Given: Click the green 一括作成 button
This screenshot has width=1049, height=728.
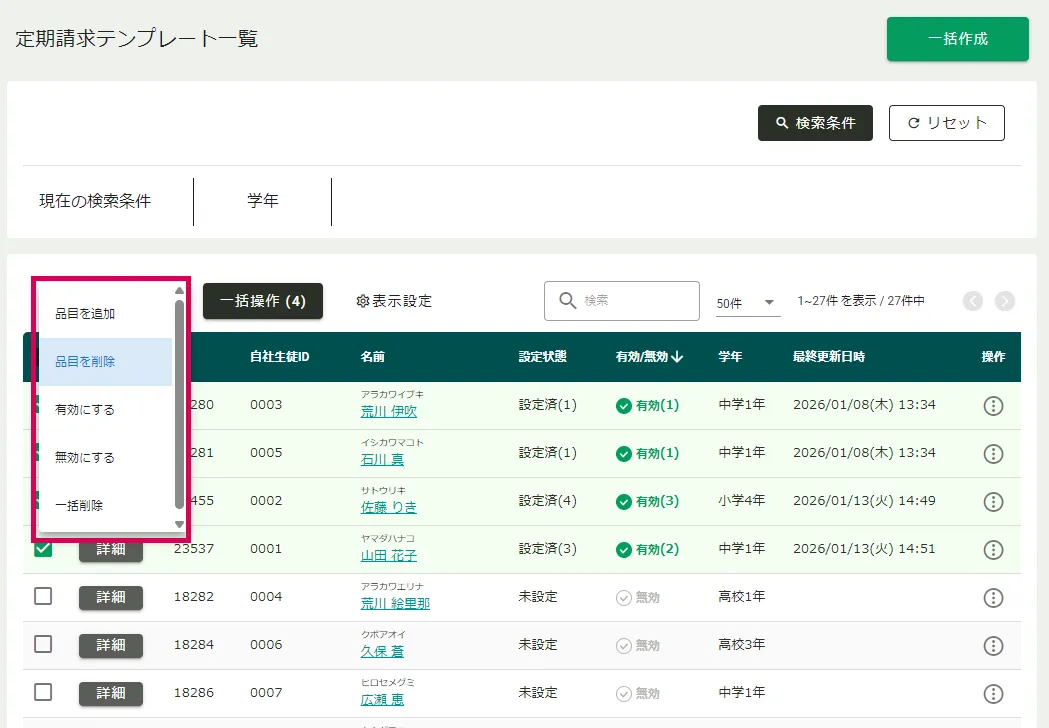Looking at the screenshot, I should pos(957,39).
